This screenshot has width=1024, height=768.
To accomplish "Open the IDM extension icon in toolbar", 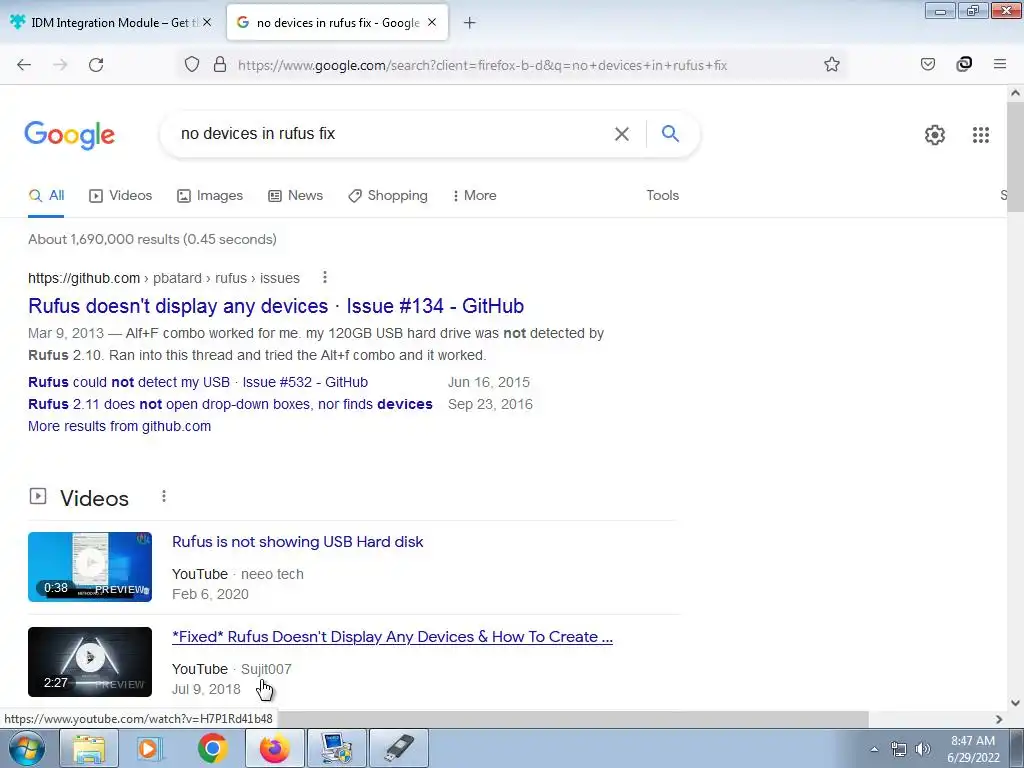I will pos(964,64).
